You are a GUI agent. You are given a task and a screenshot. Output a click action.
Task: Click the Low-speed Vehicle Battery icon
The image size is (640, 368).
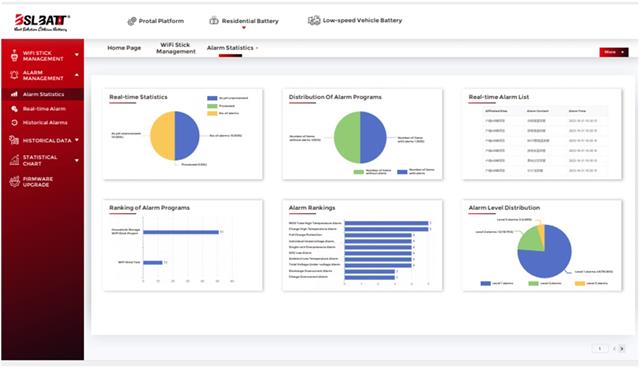pos(314,20)
